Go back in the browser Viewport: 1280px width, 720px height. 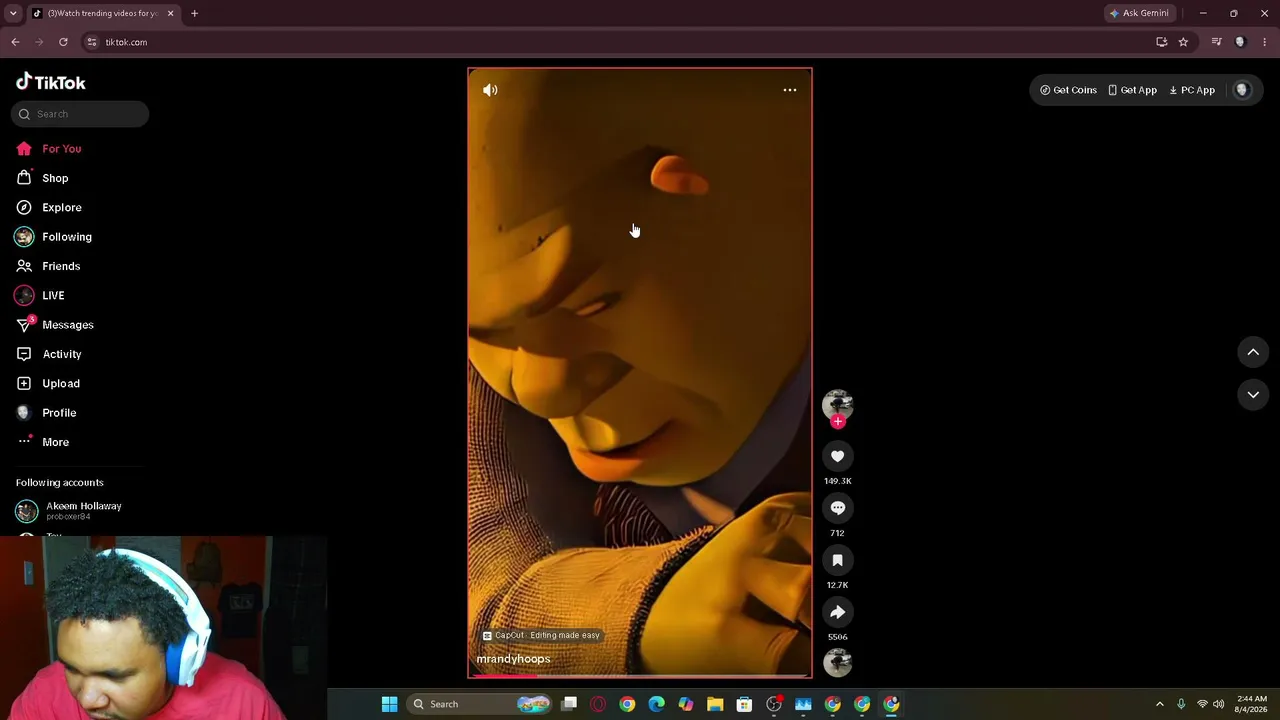pos(15,42)
